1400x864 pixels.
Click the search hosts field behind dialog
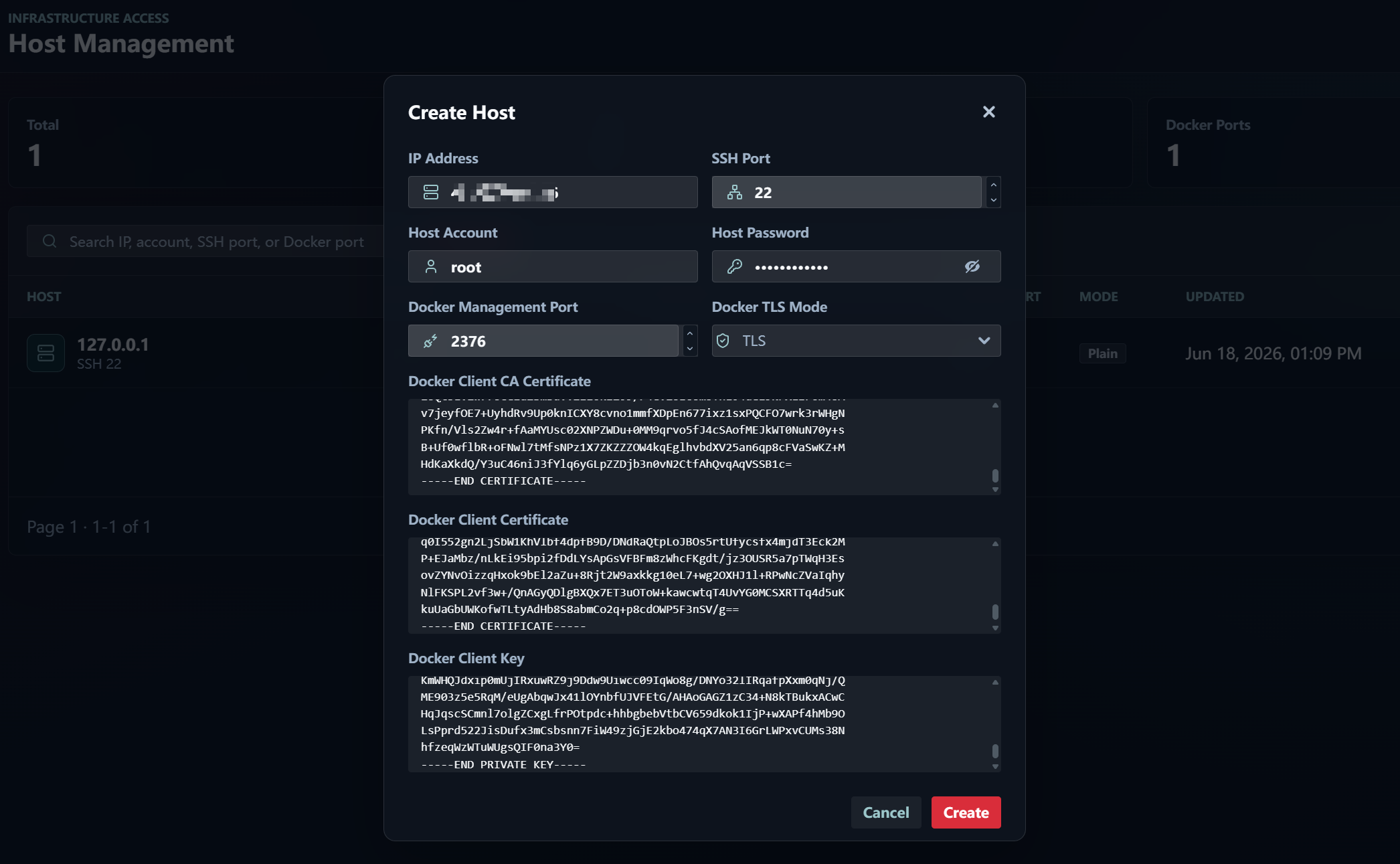point(205,241)
